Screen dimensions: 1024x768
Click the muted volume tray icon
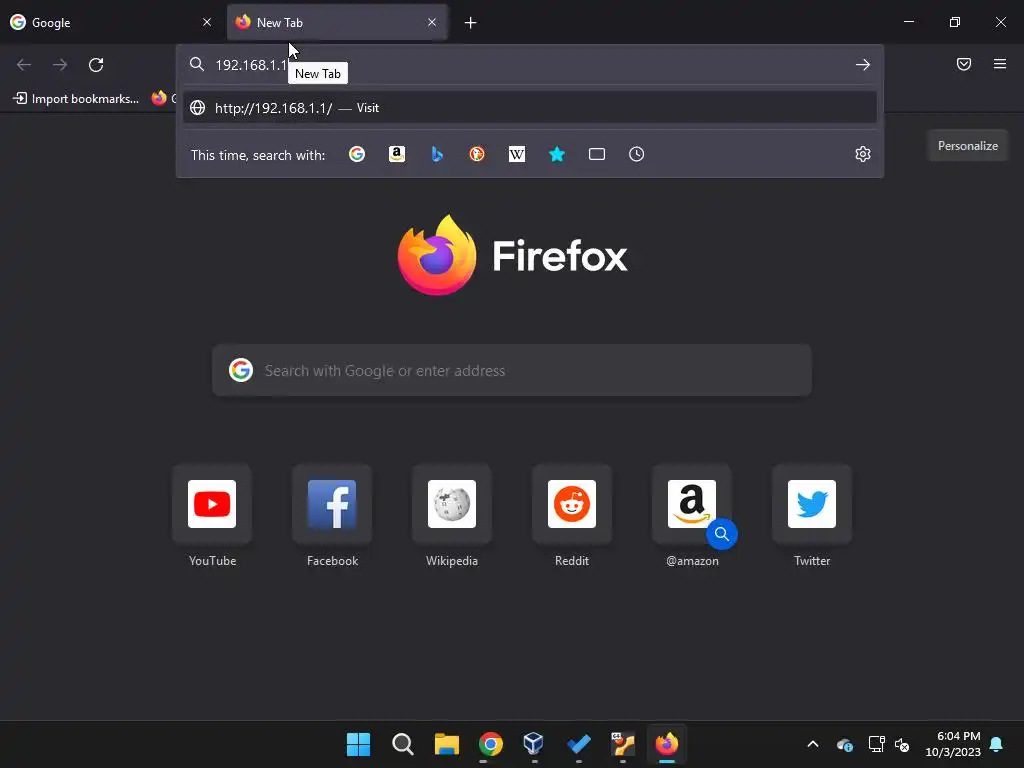(903, 744)
